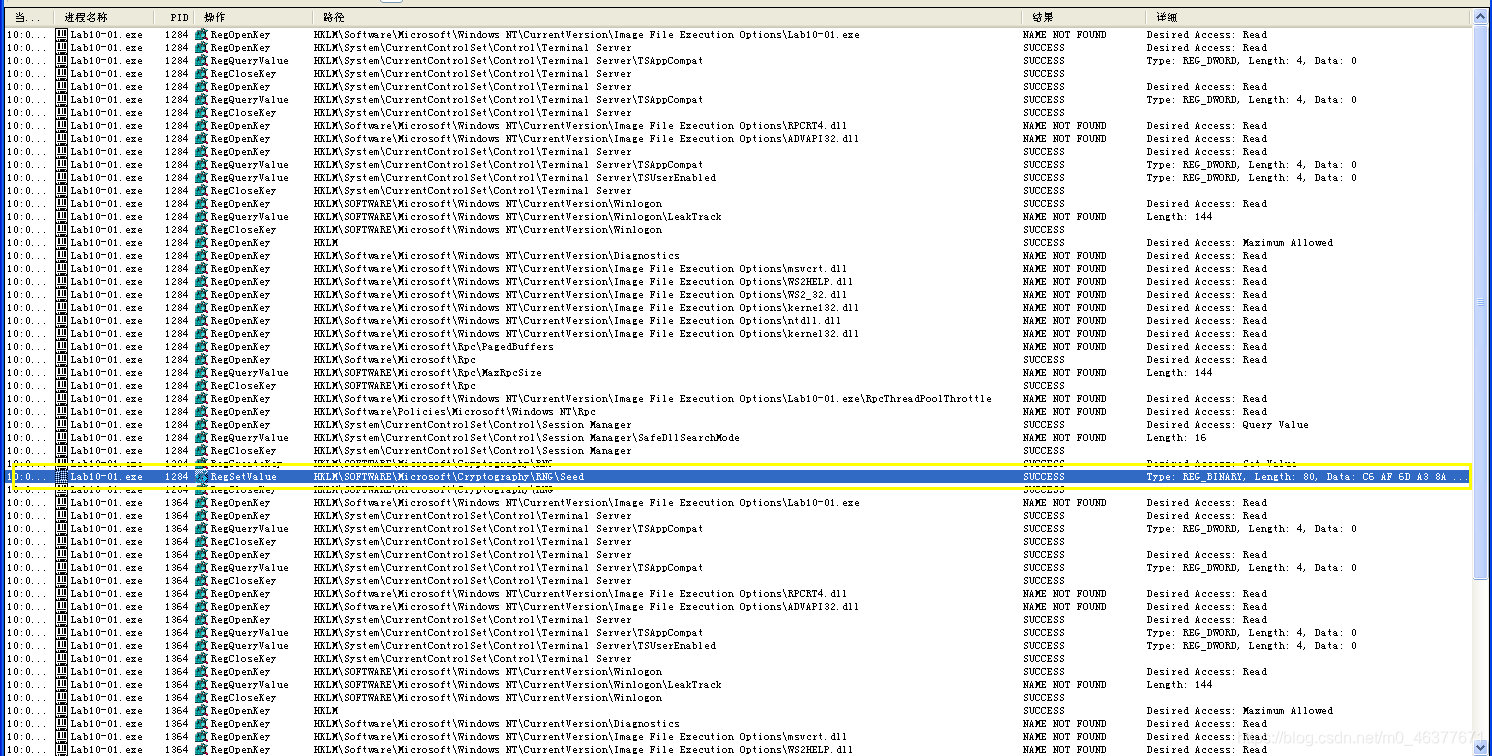Click the 'Length: 16' detail cell
Image resolution: width=1492 pixels, height=756 pixels.
click(1177, 438)
